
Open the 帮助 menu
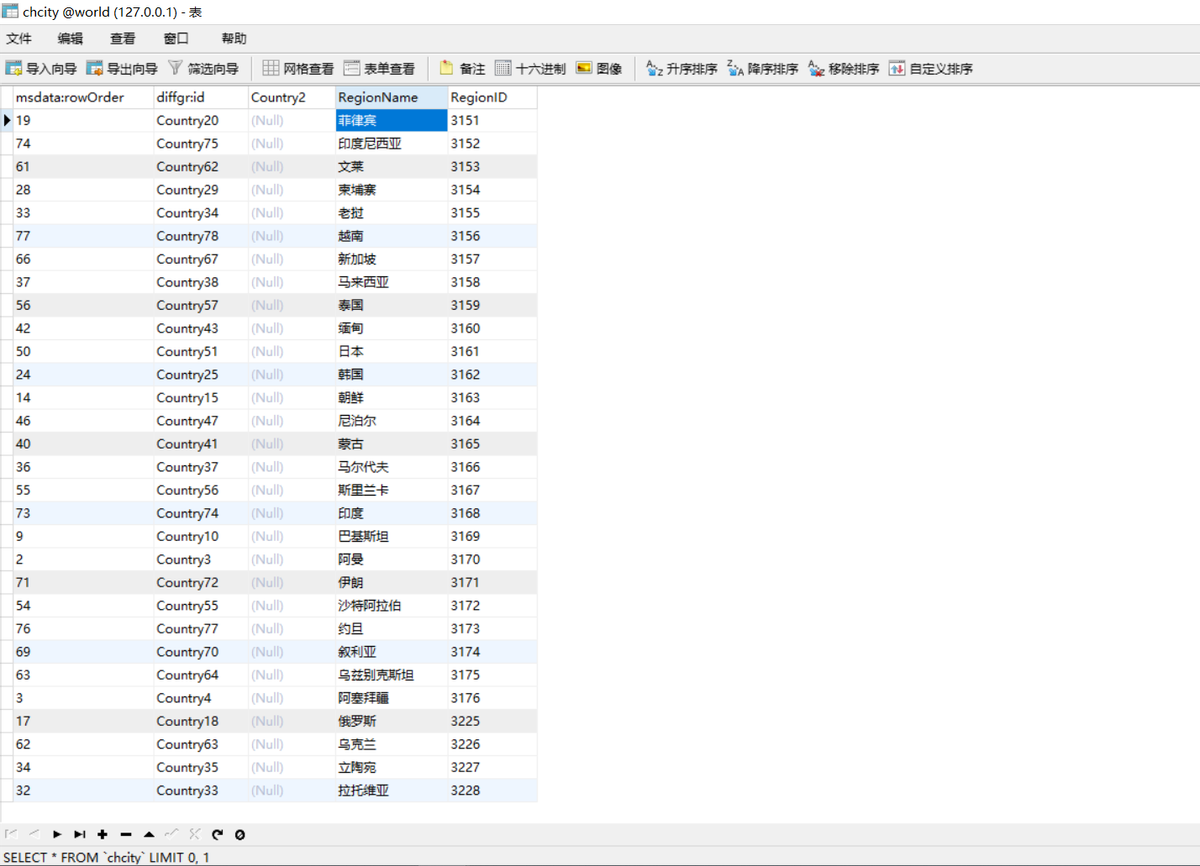coord(234,38)
